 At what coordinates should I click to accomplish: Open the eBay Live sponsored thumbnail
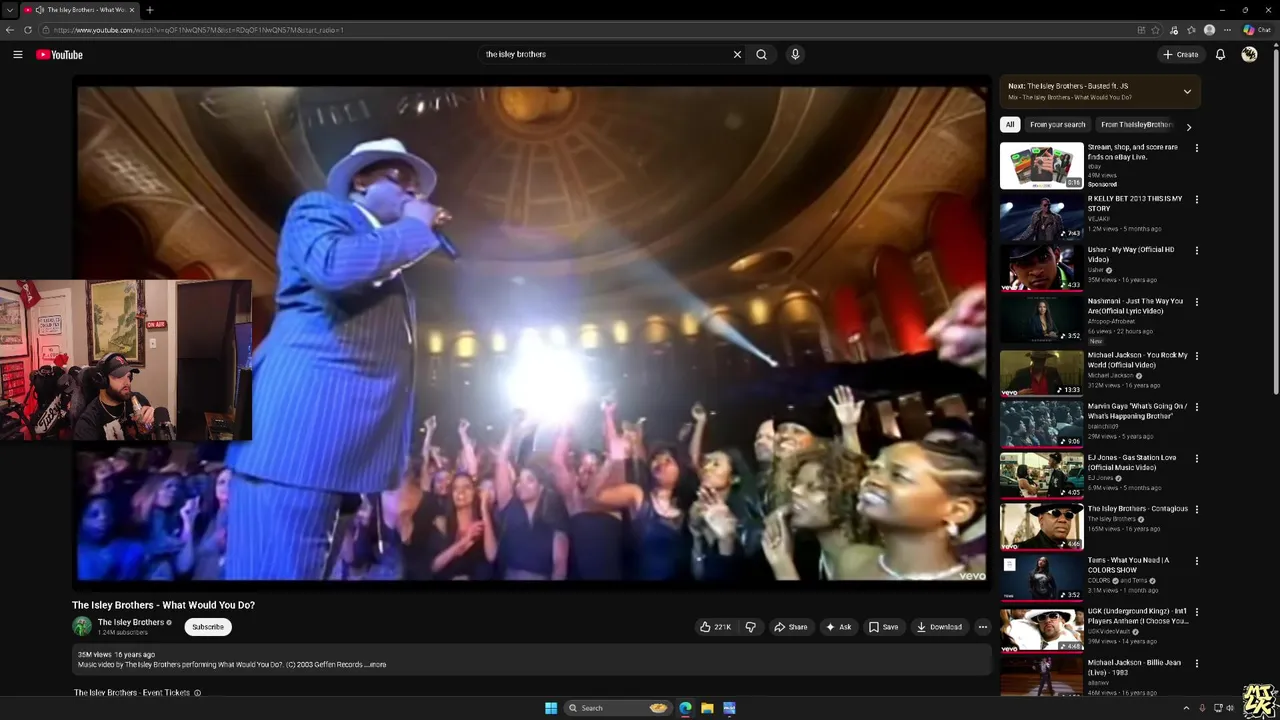pyautogui.click(x=1042, y=166)
